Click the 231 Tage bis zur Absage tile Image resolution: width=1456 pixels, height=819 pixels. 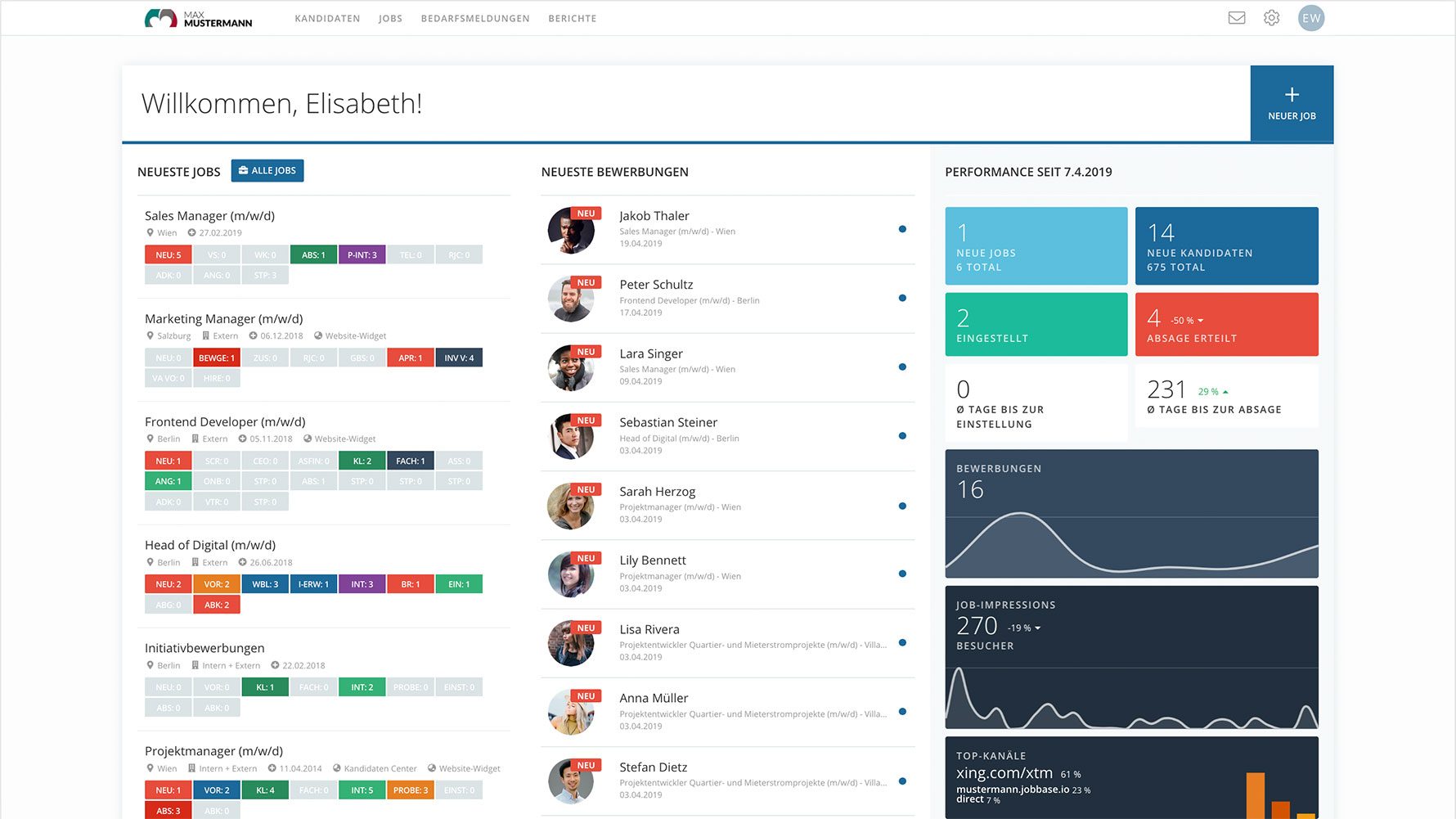(x=1227, y=396)
